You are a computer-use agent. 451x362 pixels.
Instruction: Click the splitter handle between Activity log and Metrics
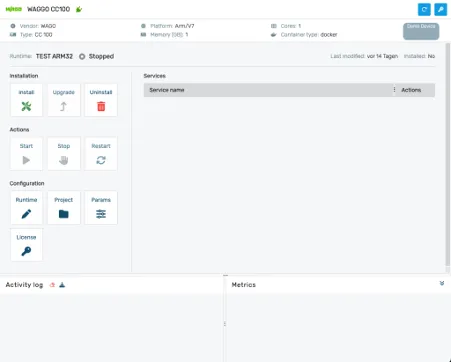click(x=225, y=324)
